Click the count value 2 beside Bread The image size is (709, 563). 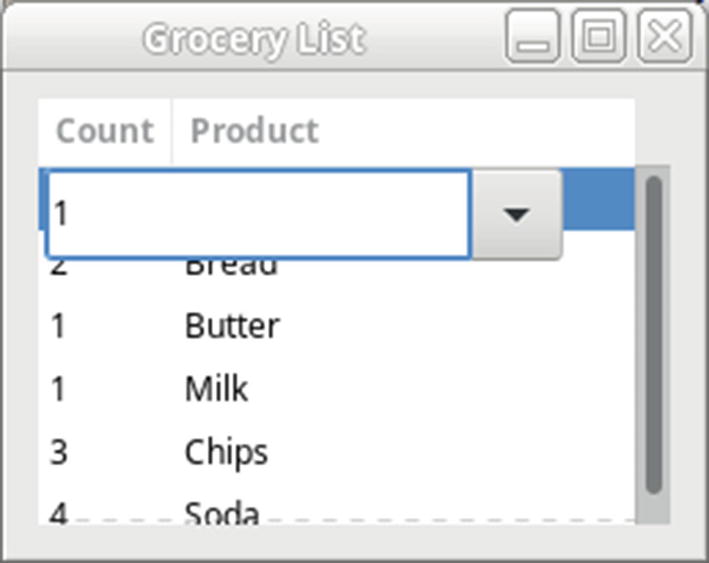pyautogui.click(x=58, y=267)
